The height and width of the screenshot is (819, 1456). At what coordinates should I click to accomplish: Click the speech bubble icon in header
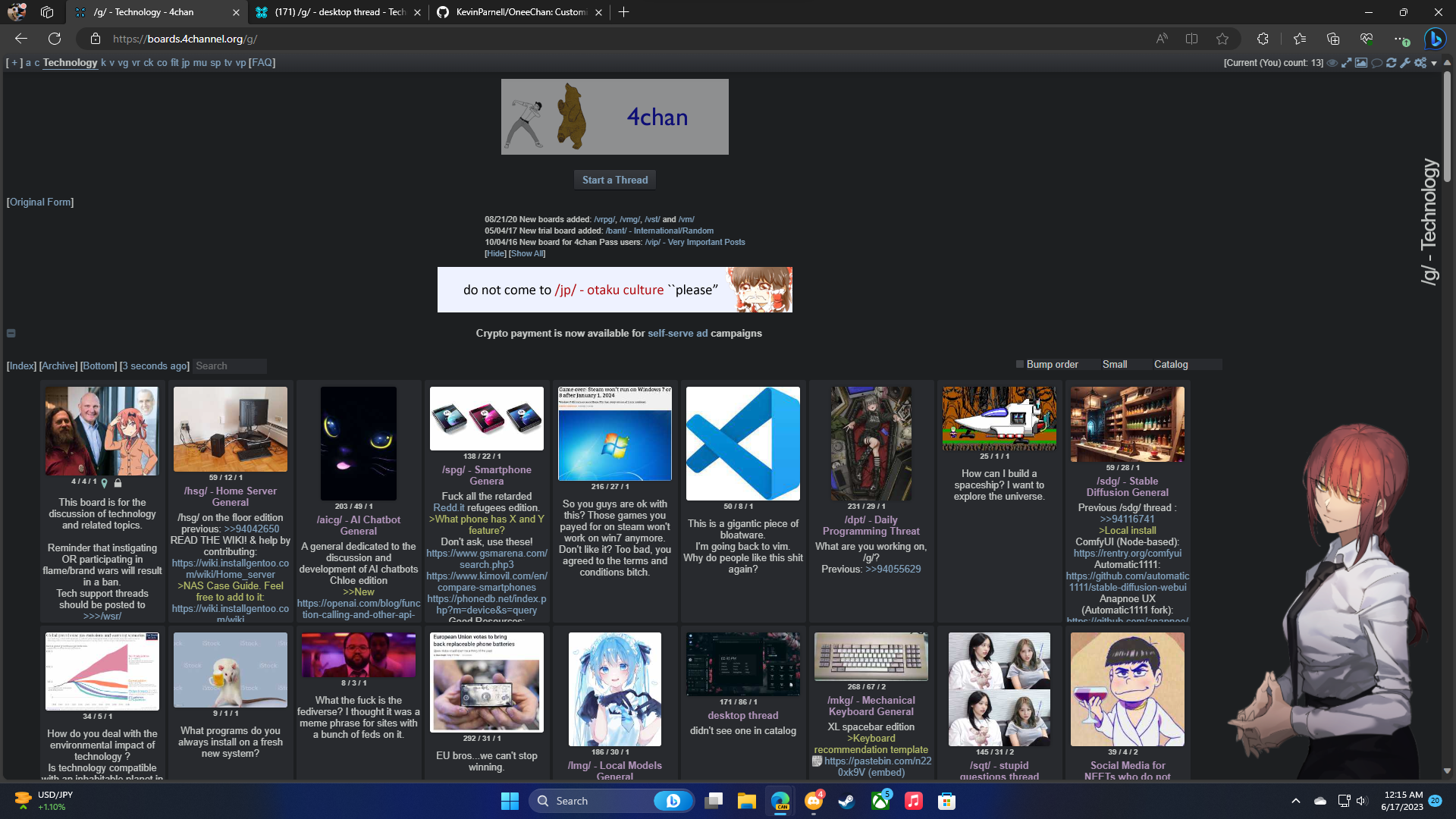pyautogui.click(x=1376, y=63)
